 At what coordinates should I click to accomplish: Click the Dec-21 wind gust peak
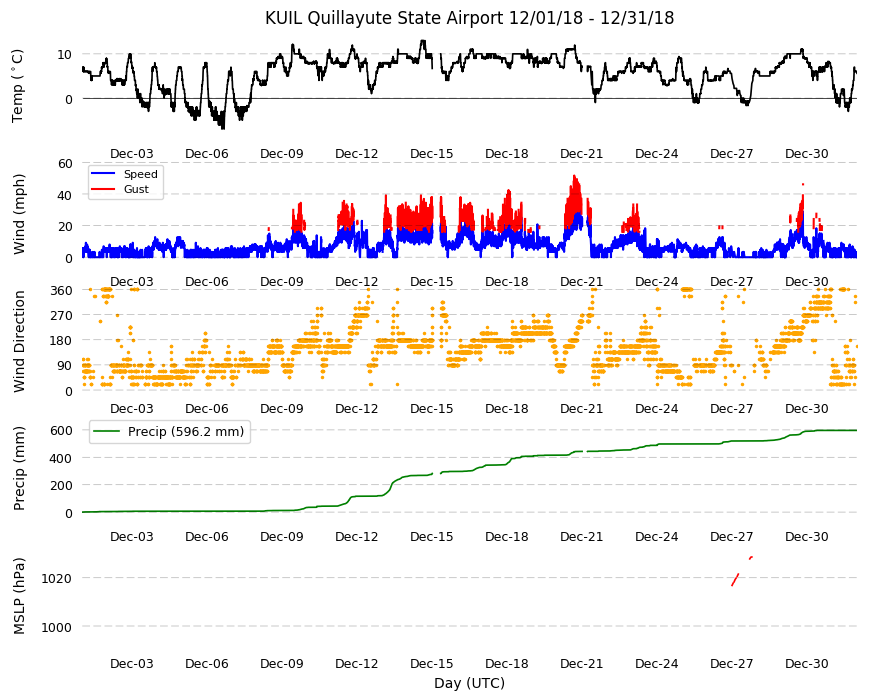pos(575,177)
